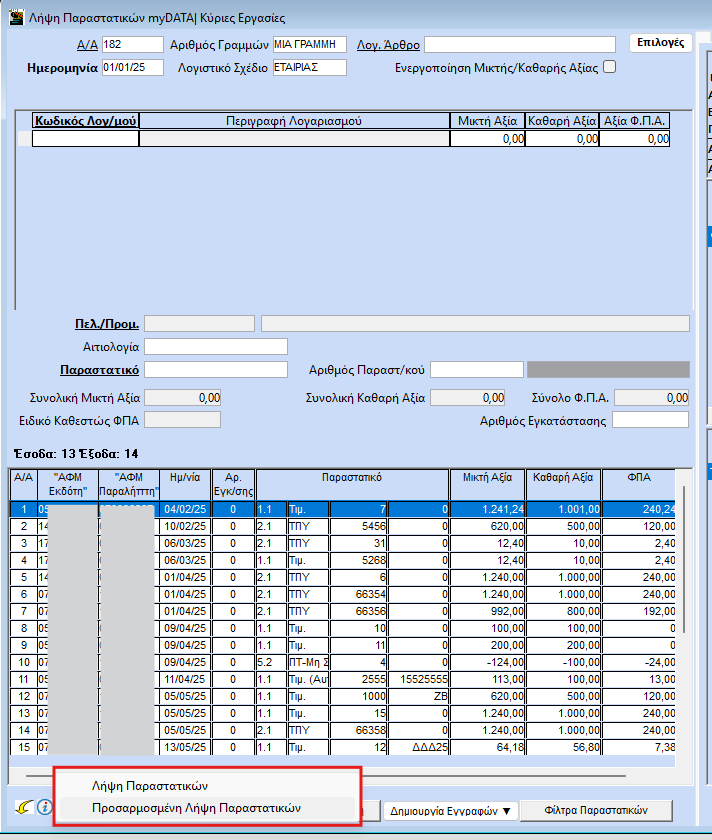Image resolution: width=712 pixels, height=840 pixels.
Task: Click the Κωδικός Λογ/μού column header
Action: click(x=86, y=121)
